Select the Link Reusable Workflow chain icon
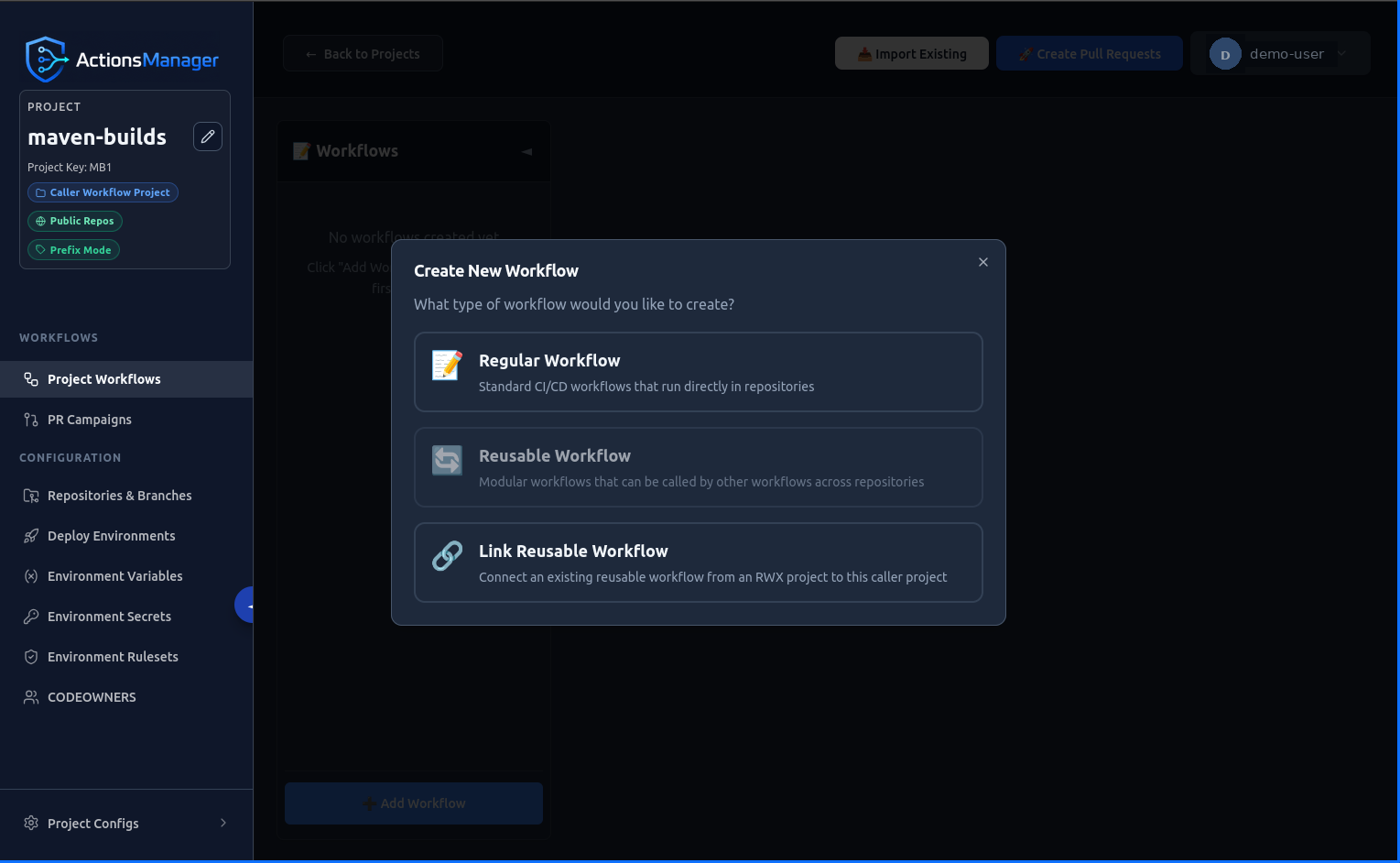1400x863 pixels. pos(447,555)
